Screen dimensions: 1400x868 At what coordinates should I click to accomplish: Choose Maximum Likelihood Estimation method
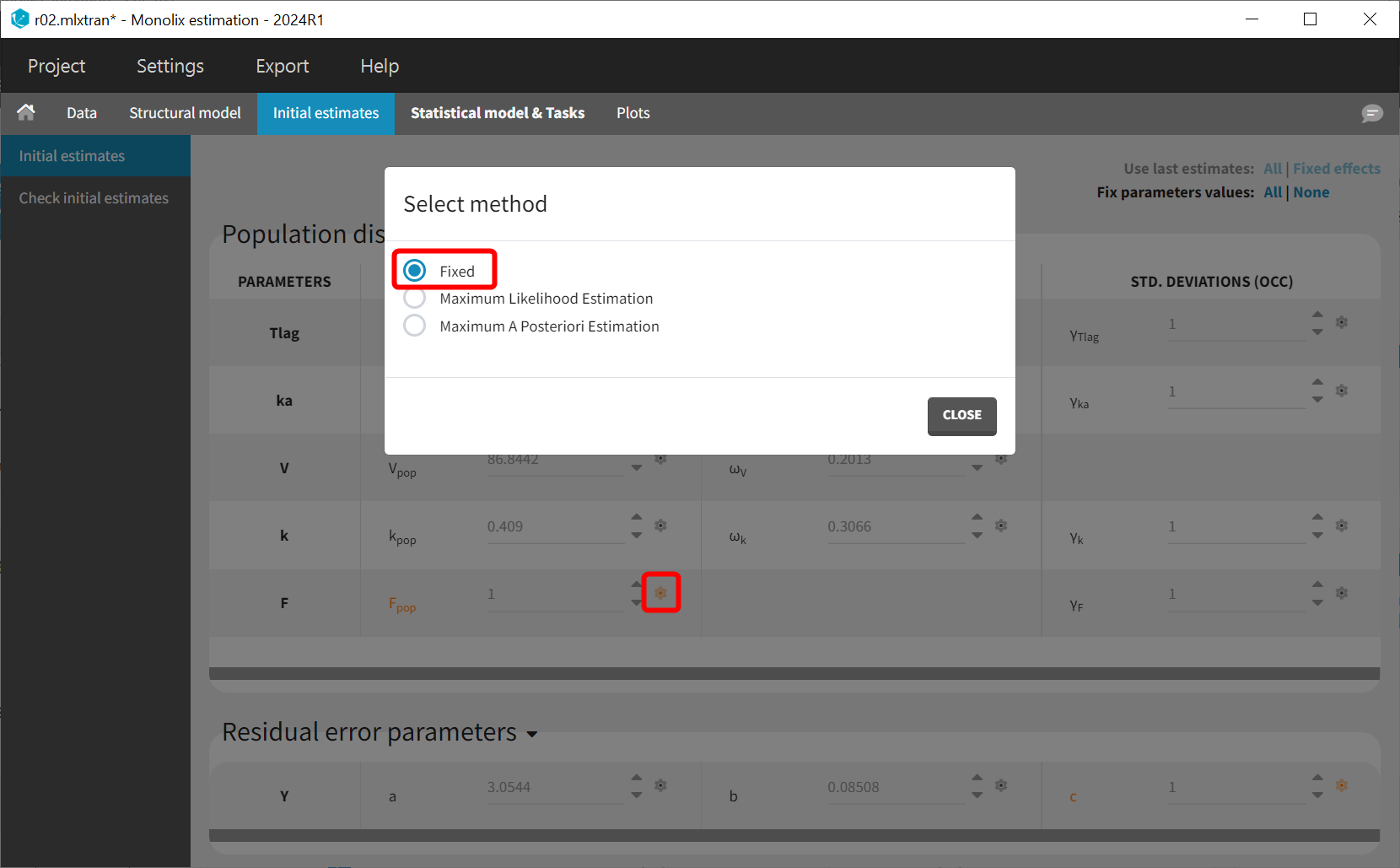[415, 298]
